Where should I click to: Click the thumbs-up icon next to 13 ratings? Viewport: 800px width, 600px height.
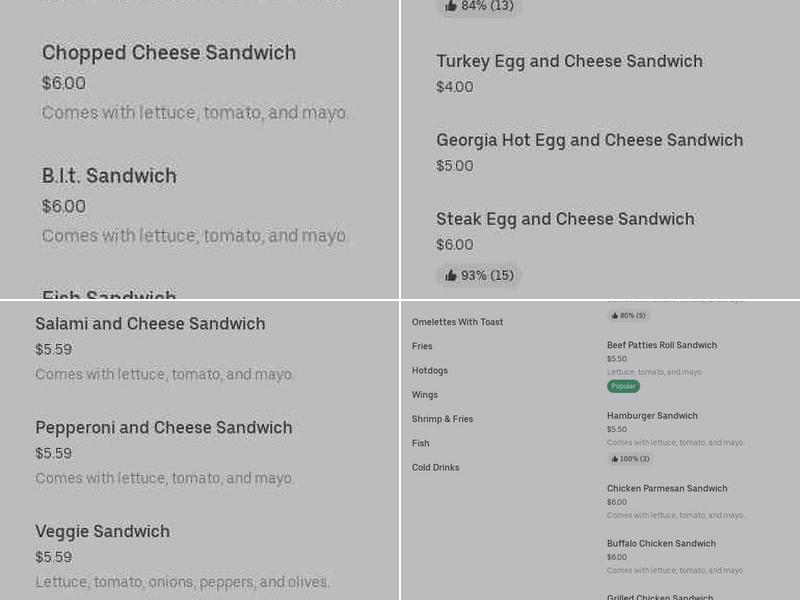click(x=453, y=7)
